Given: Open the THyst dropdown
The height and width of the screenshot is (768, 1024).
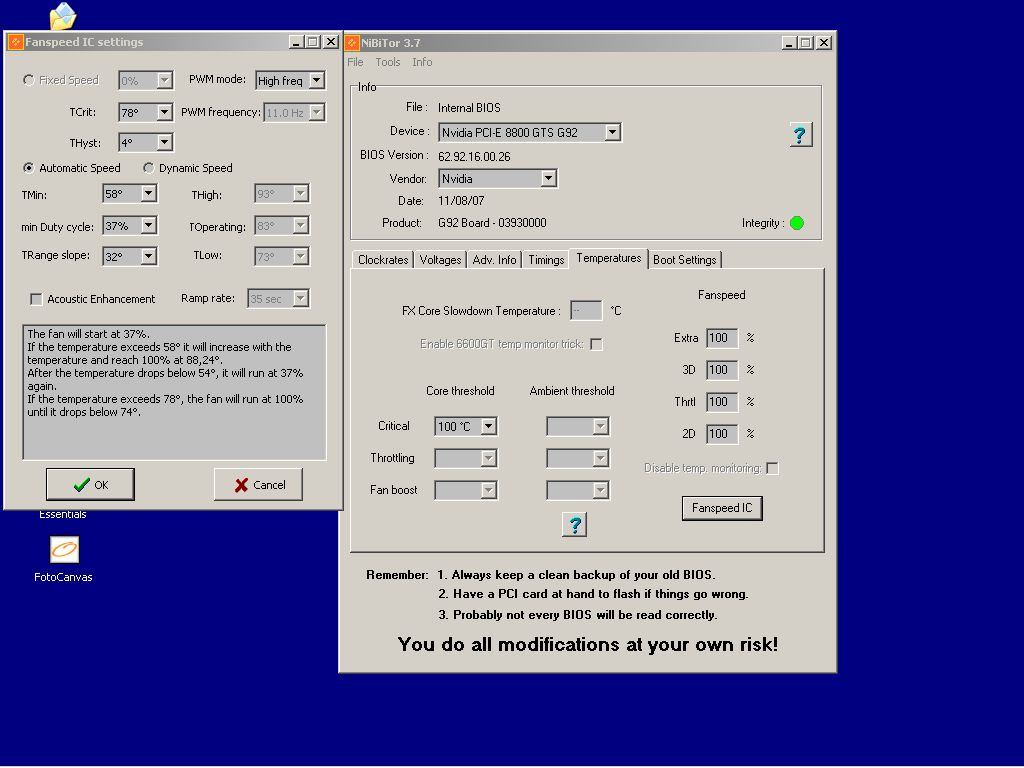Looking at the screenshot, I should pos(165,142).
